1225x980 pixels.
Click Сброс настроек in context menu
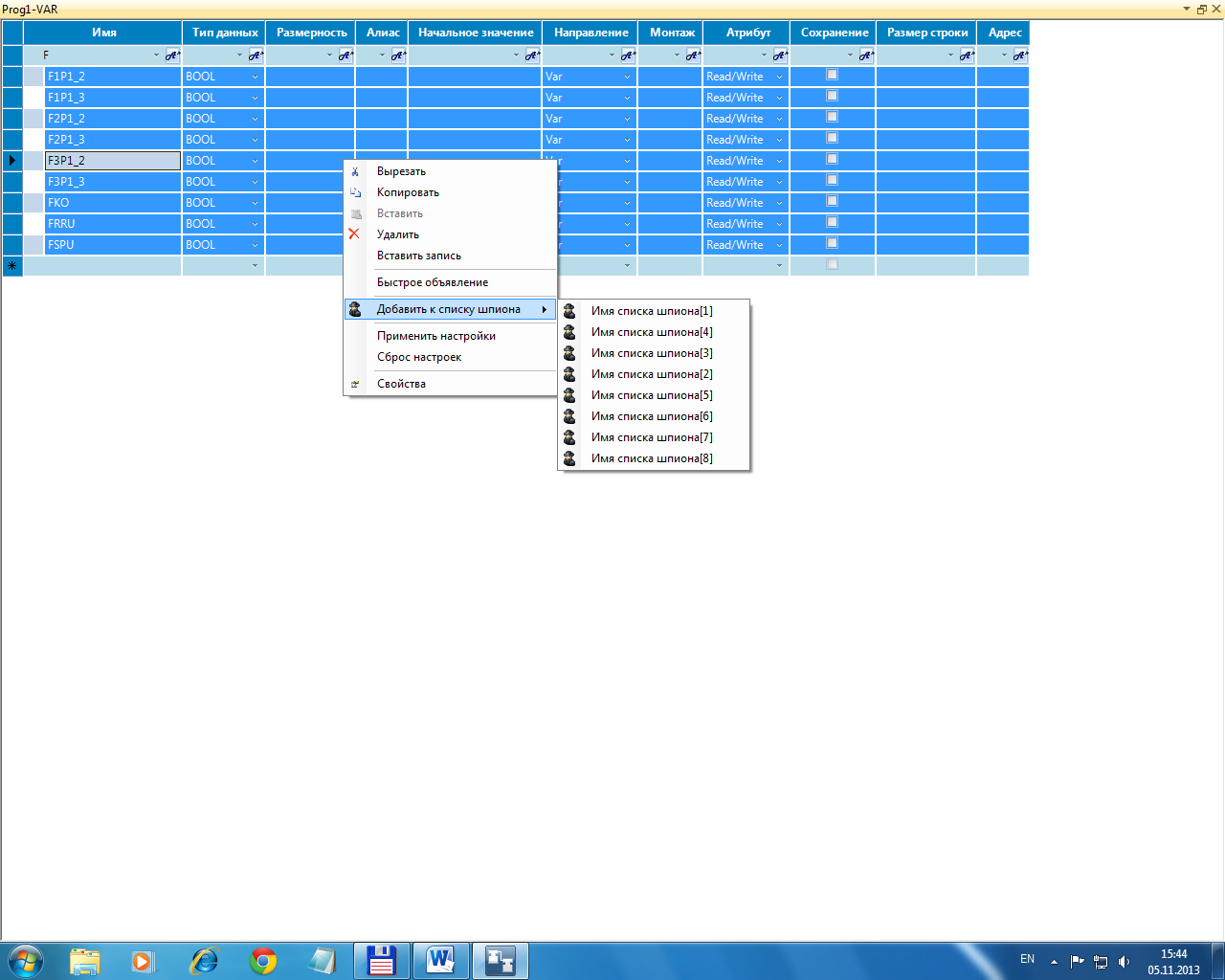pos(419,357)
